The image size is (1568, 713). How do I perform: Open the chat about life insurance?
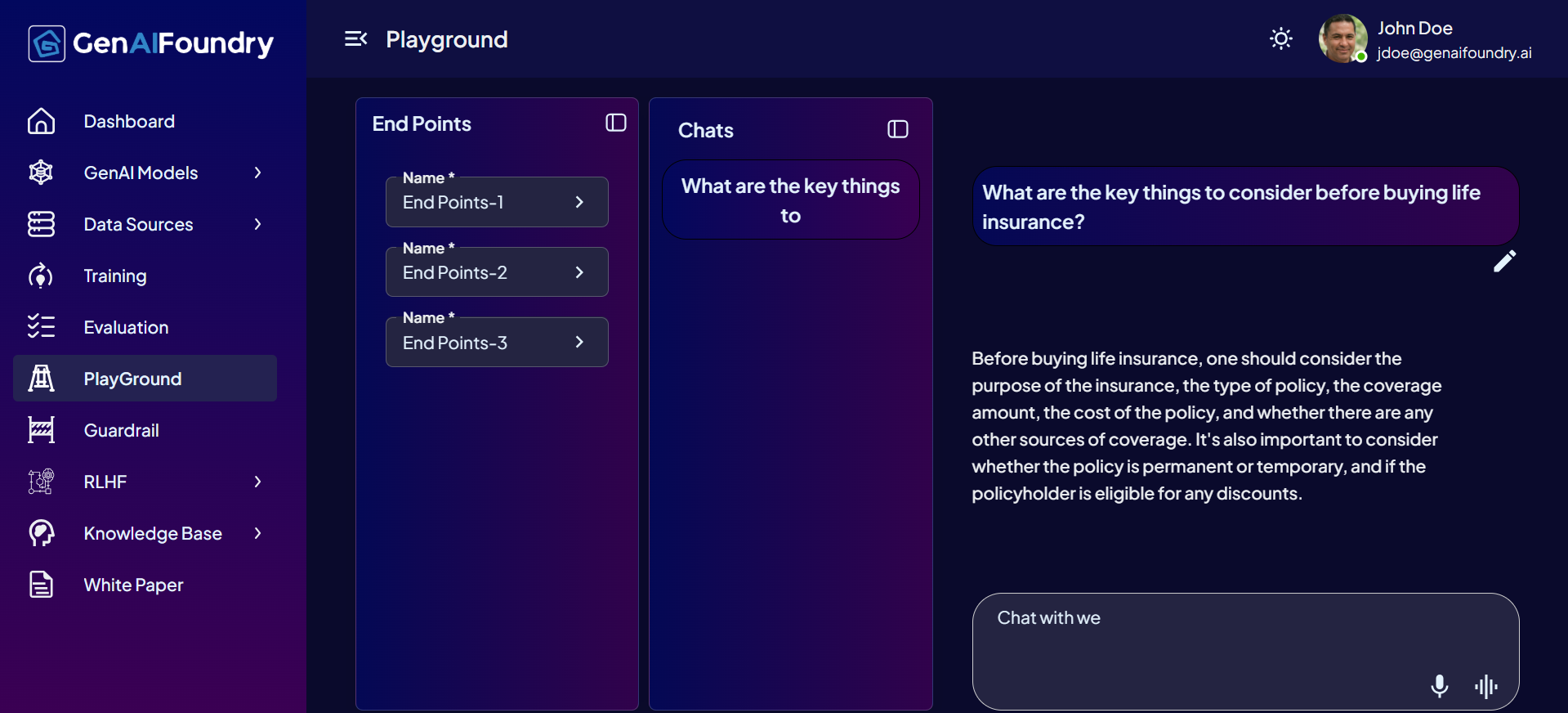(790, 200)
